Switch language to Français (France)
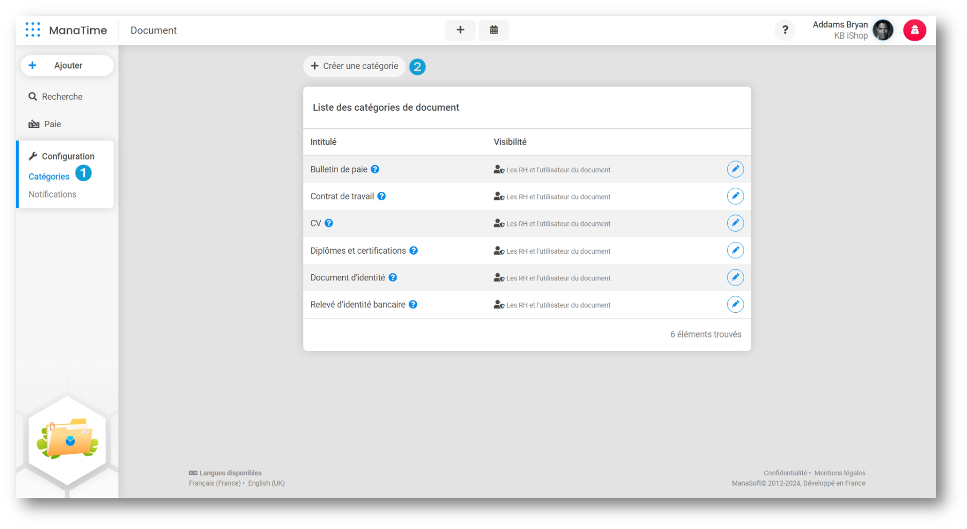Viewport: 967px width, 529px height. (215, 483)
